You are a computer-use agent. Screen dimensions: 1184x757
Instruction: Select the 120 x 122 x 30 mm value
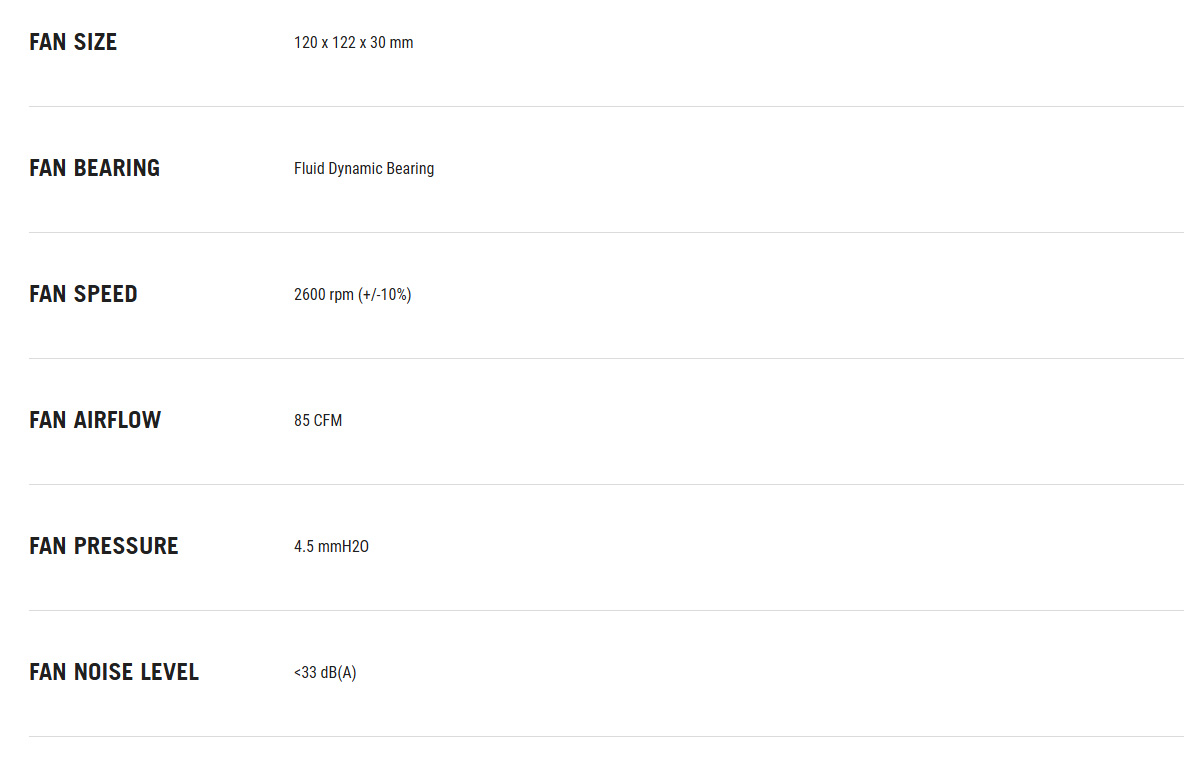(x=353, y=43)
